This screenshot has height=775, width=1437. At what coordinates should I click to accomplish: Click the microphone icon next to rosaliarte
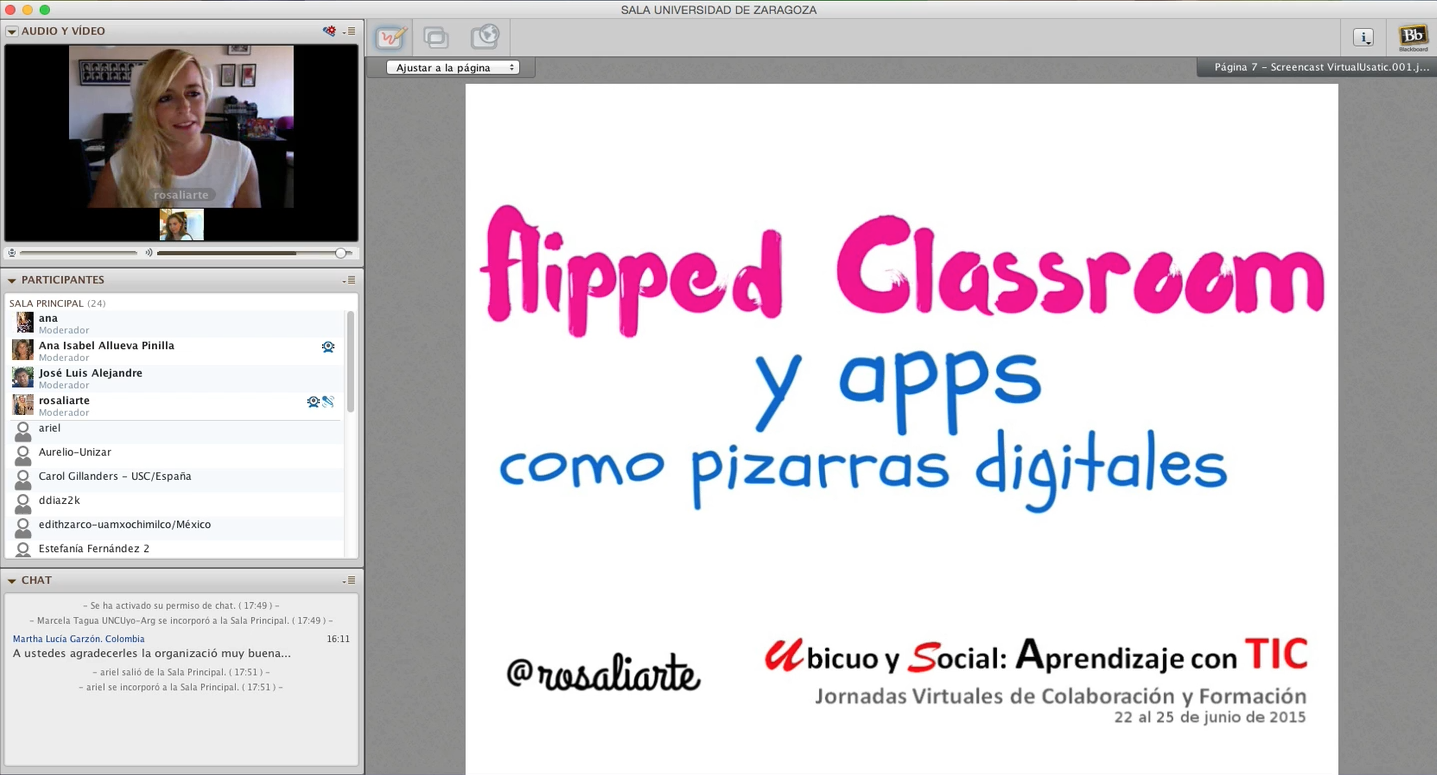[328, 402]
